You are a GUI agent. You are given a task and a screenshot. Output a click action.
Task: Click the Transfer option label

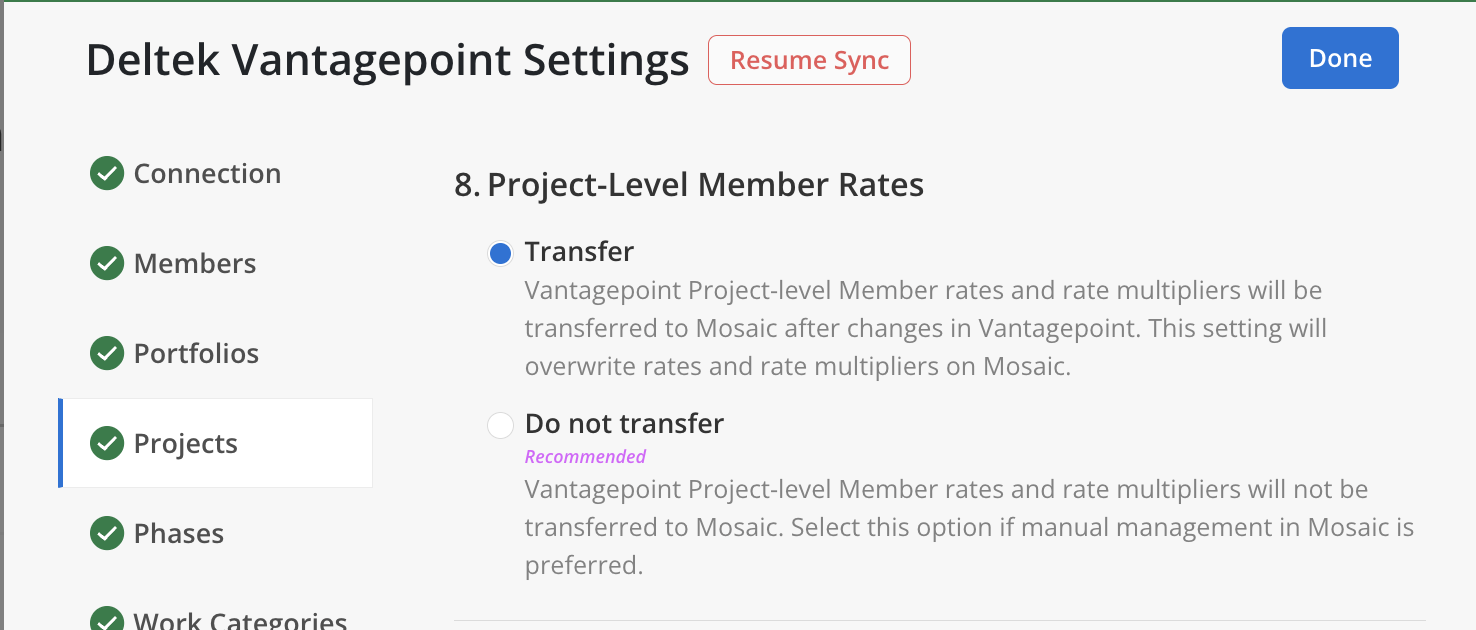[579, 252]
